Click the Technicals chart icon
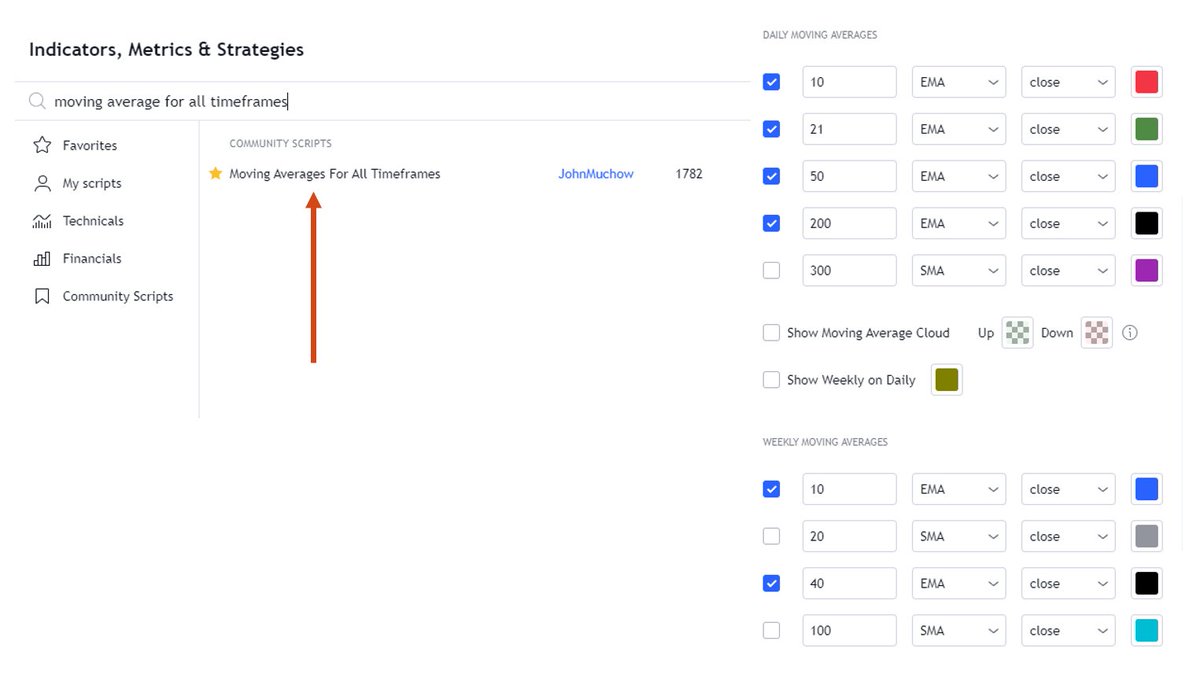Screen dimensions: 1200x678 [x=42, y=221]
